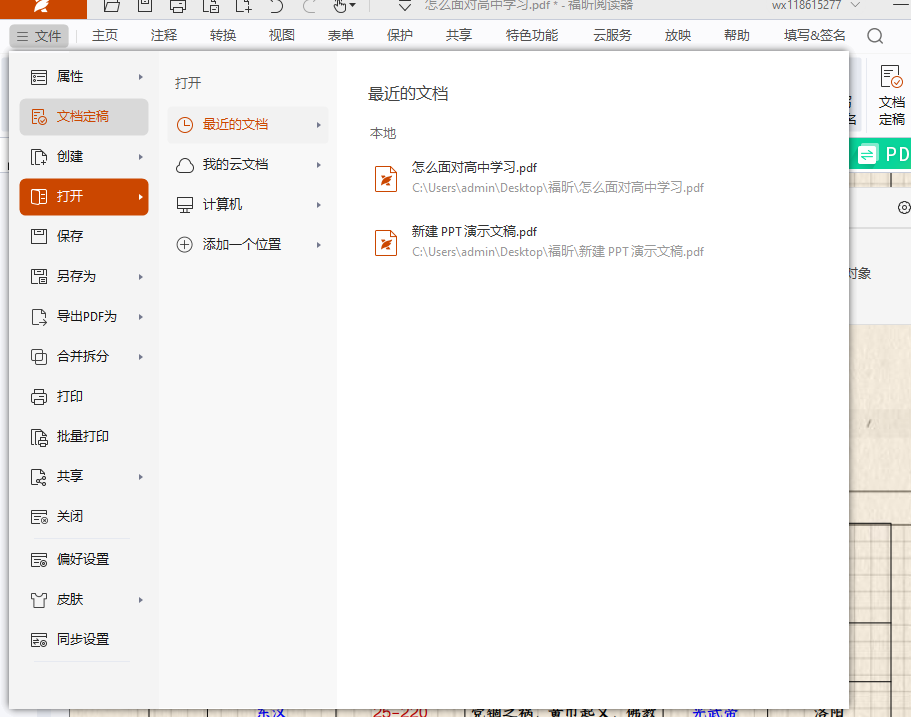Click the search magnifier icon in ribbon
911x717 pixels.
click(x=875, y=36)
